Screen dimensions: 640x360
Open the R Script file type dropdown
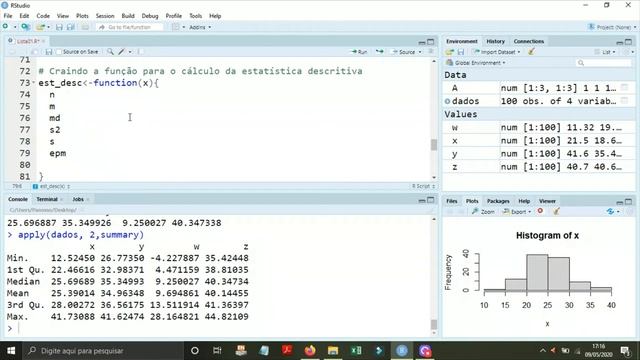tap(423, 186)
